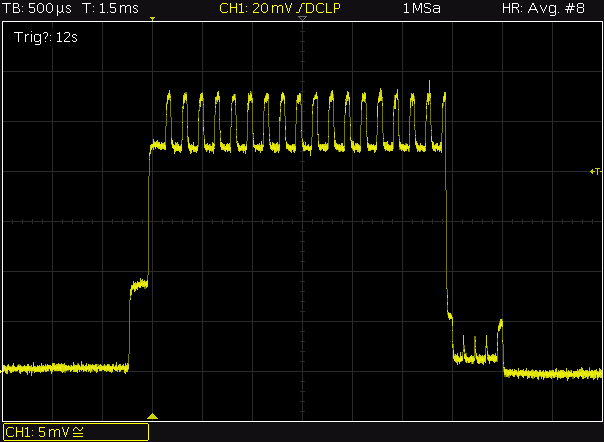
Task: Click the rising-edge slope icon before DCLP
Action: click(x=300, y=8)
